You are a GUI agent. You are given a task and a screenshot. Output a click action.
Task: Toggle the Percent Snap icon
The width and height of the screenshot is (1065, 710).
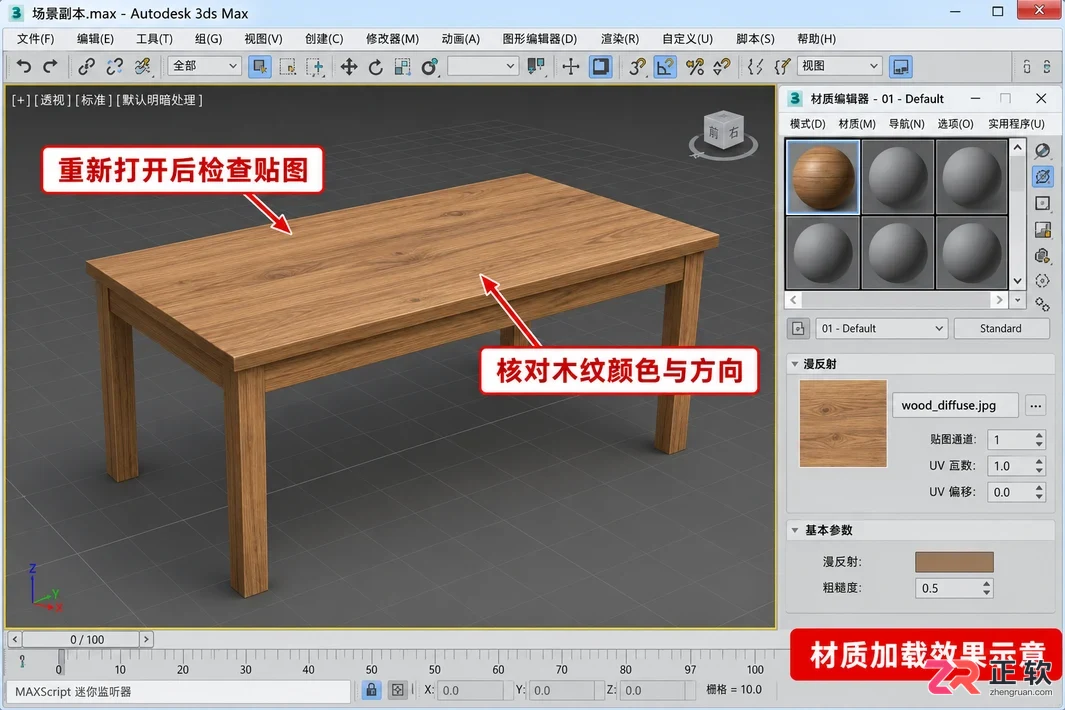coord(695,67)
